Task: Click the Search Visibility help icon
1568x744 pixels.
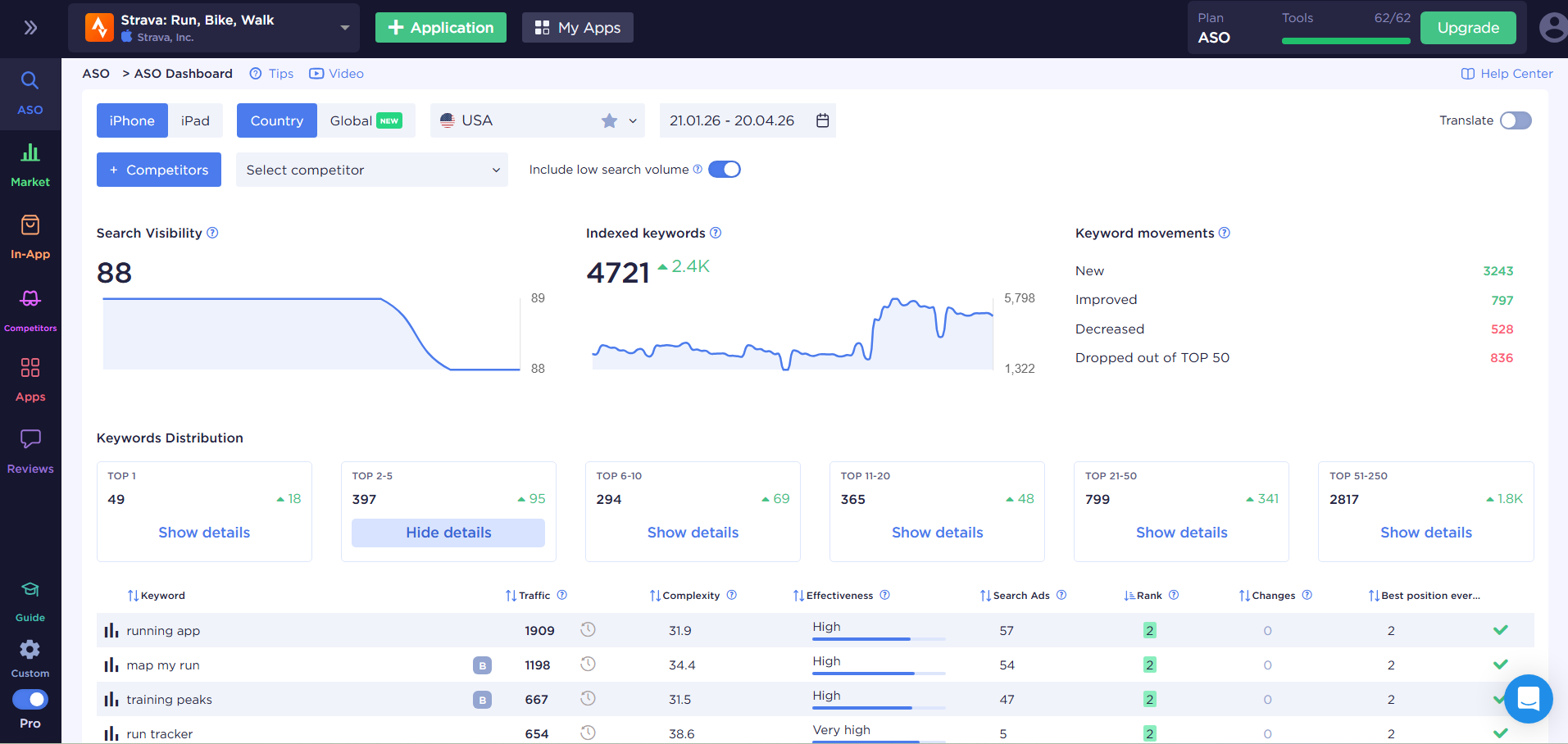Action: [x=212, y=233]
